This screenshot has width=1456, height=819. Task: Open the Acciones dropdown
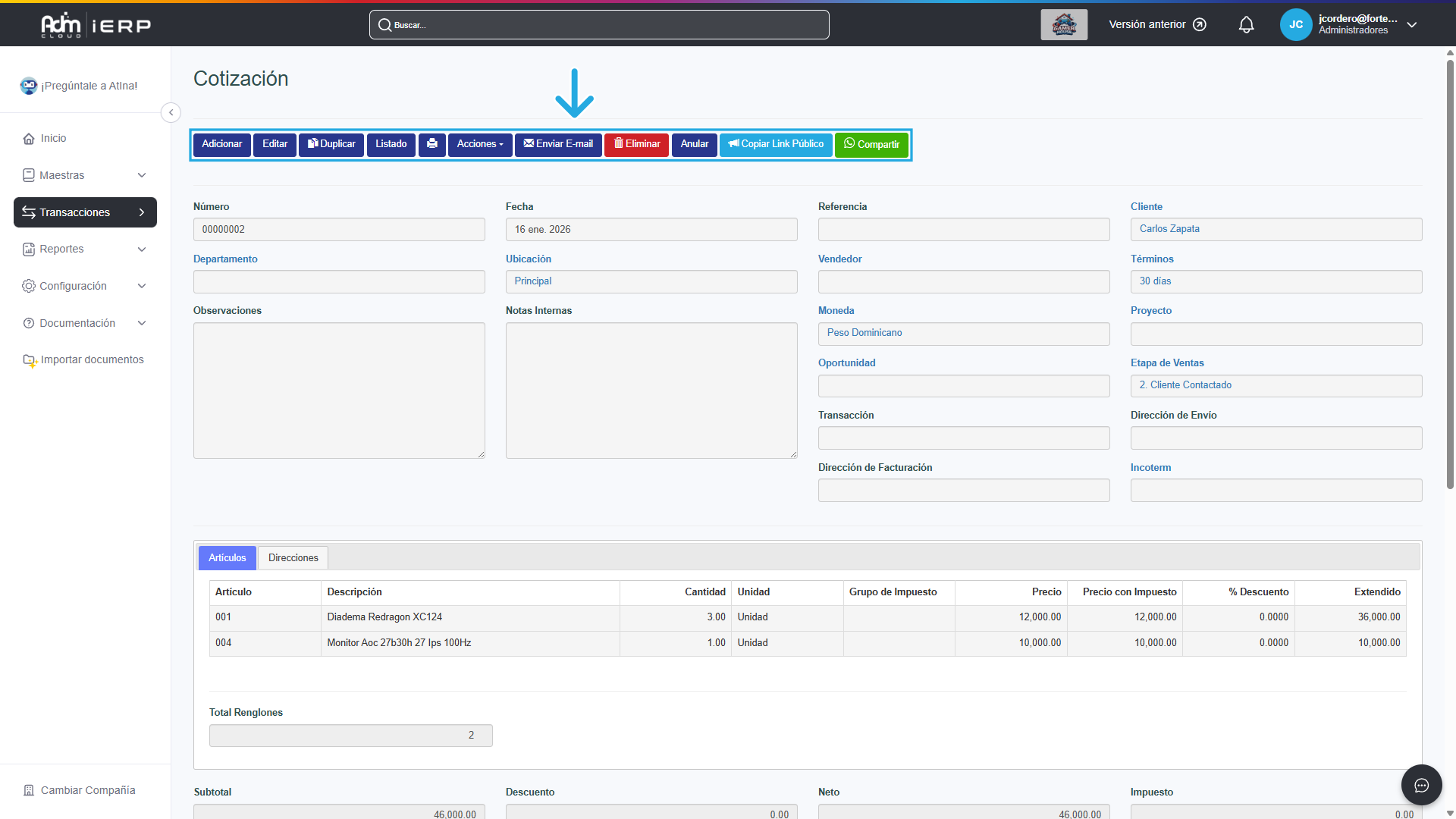tap(479, 144)
